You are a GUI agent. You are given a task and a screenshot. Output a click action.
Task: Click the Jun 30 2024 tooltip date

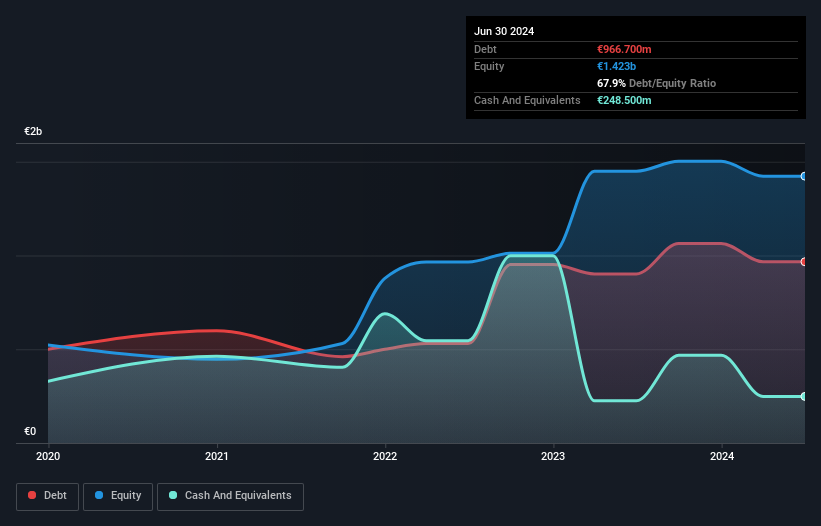(504, 31)
